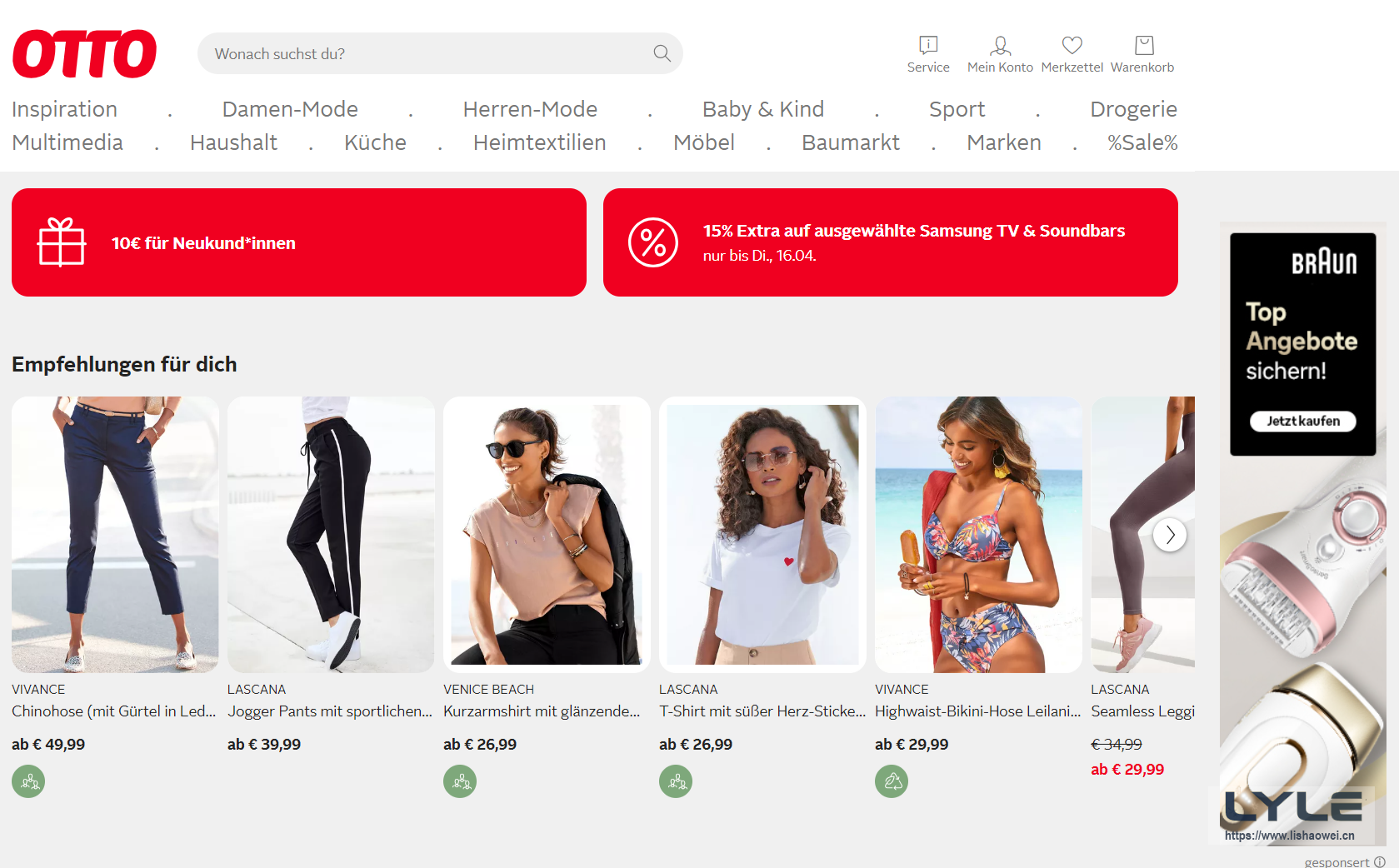
Task: Open the VENICE BEACH Kurzarmshirt image
Action: 547,535
